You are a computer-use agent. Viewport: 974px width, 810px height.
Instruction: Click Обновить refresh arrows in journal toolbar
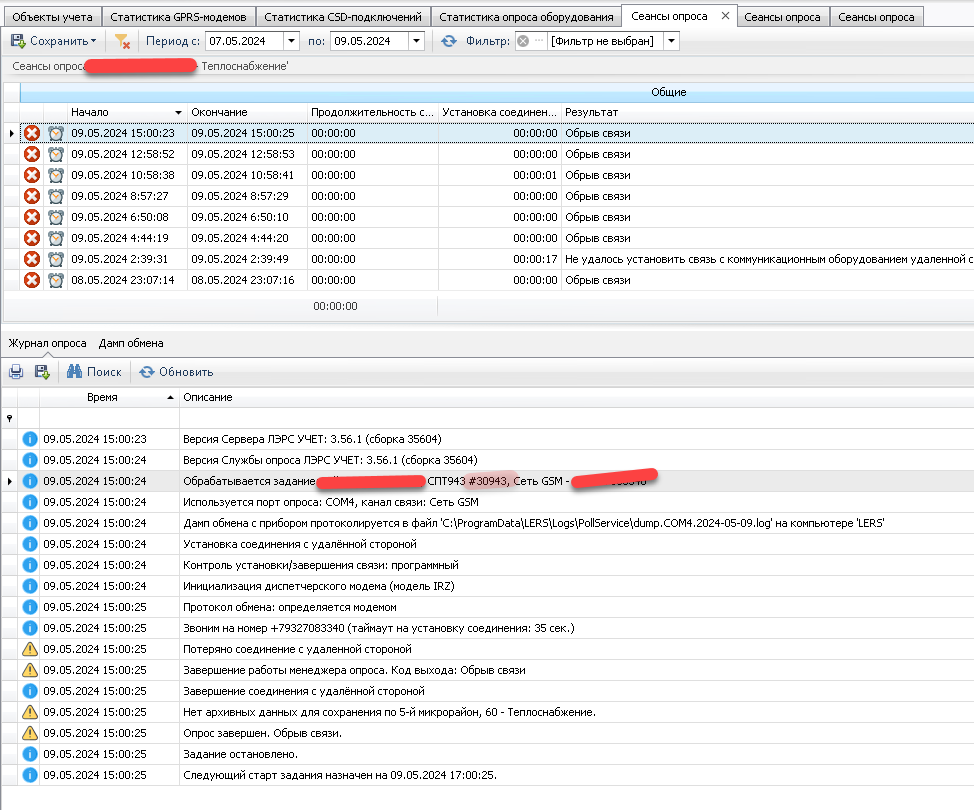pos(147,372)
